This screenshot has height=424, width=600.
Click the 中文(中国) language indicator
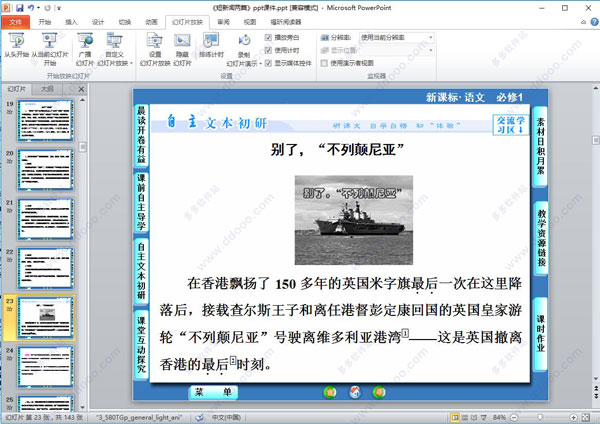(x=227, y=417)
